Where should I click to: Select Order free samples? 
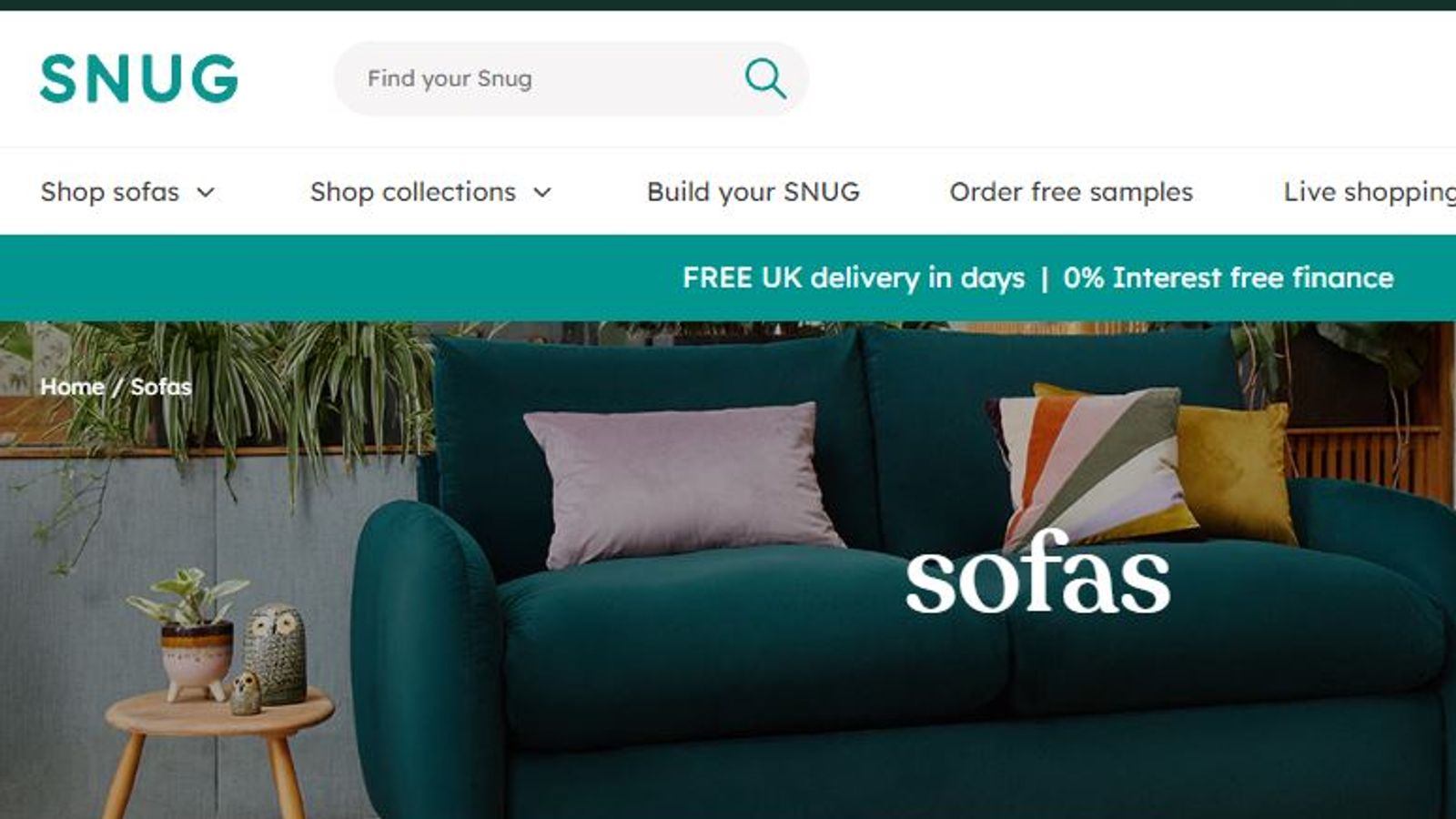pyautogui.click(x=1071, y=192)
